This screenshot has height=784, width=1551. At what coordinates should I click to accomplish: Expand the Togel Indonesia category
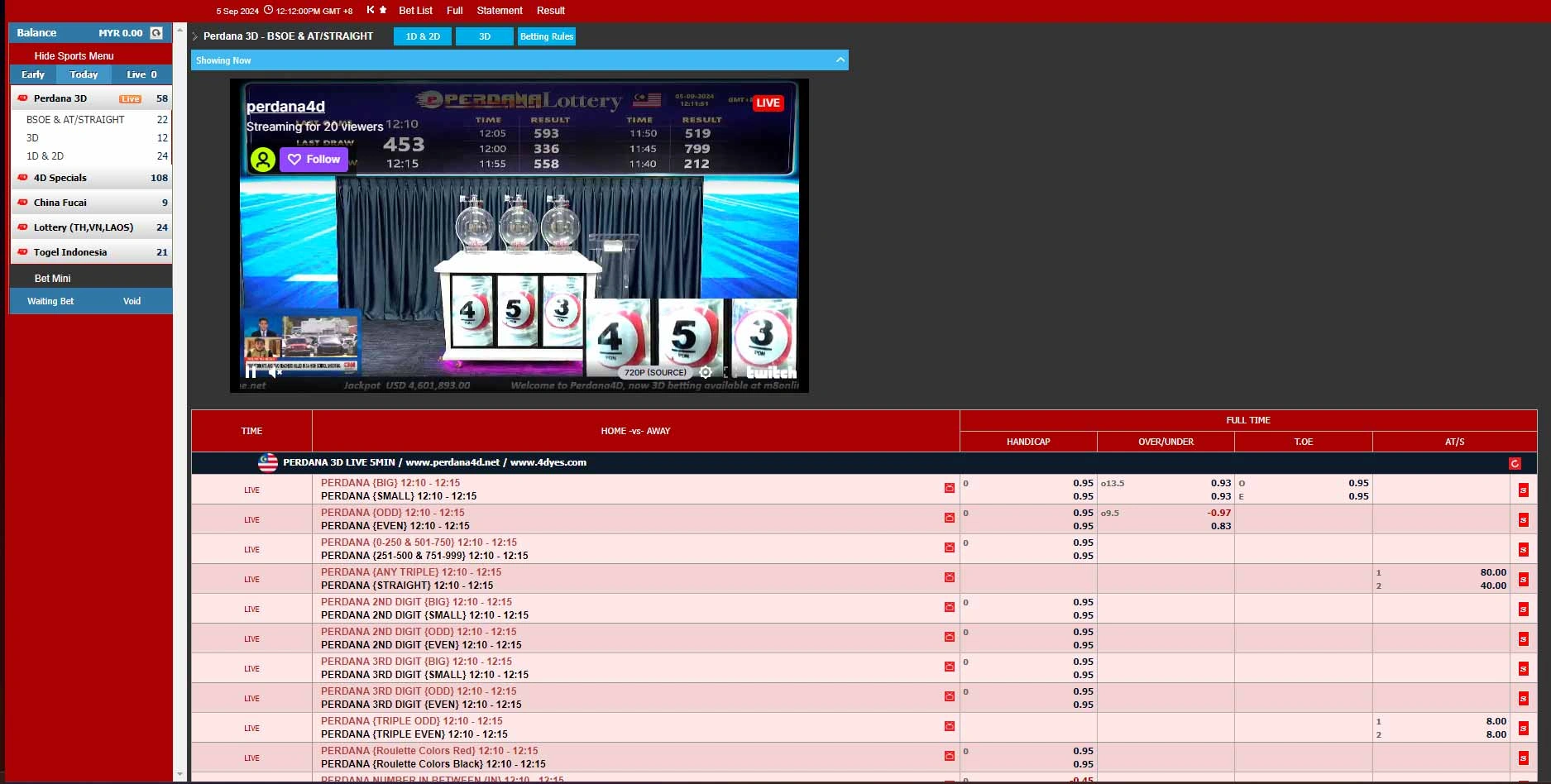(x=69, y=252)
